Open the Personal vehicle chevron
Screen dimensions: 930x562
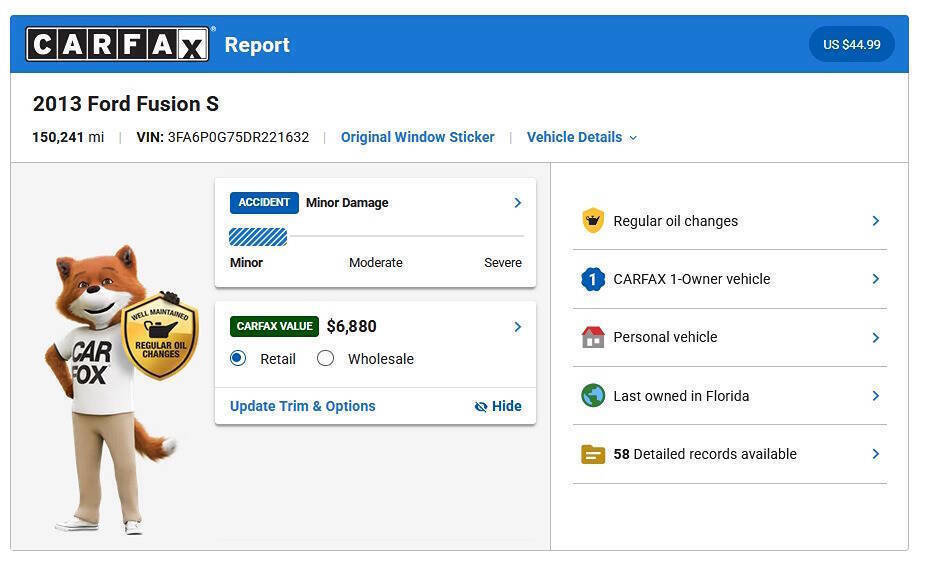click(875, 337)
